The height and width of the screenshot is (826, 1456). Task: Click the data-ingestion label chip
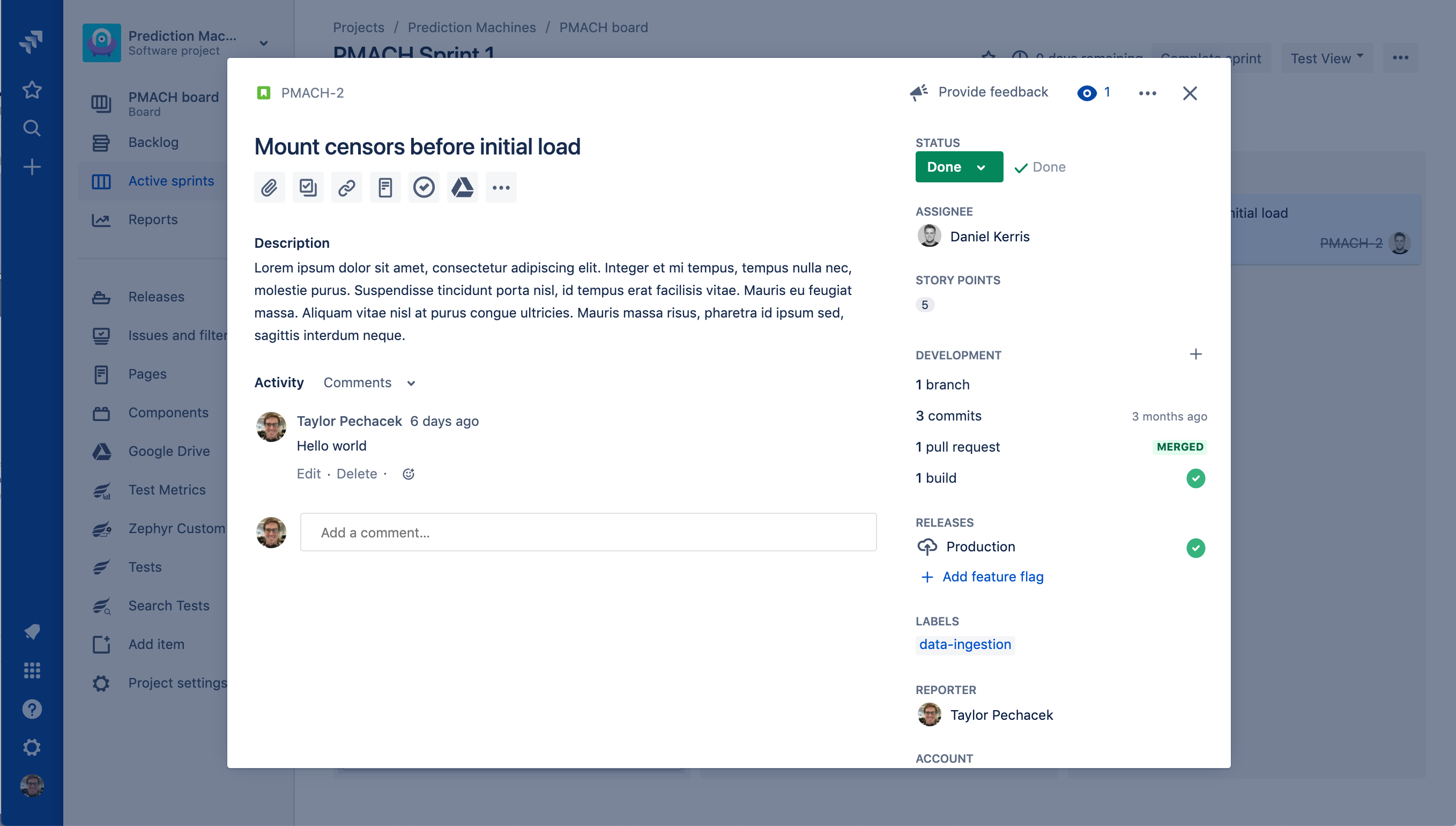965,645
